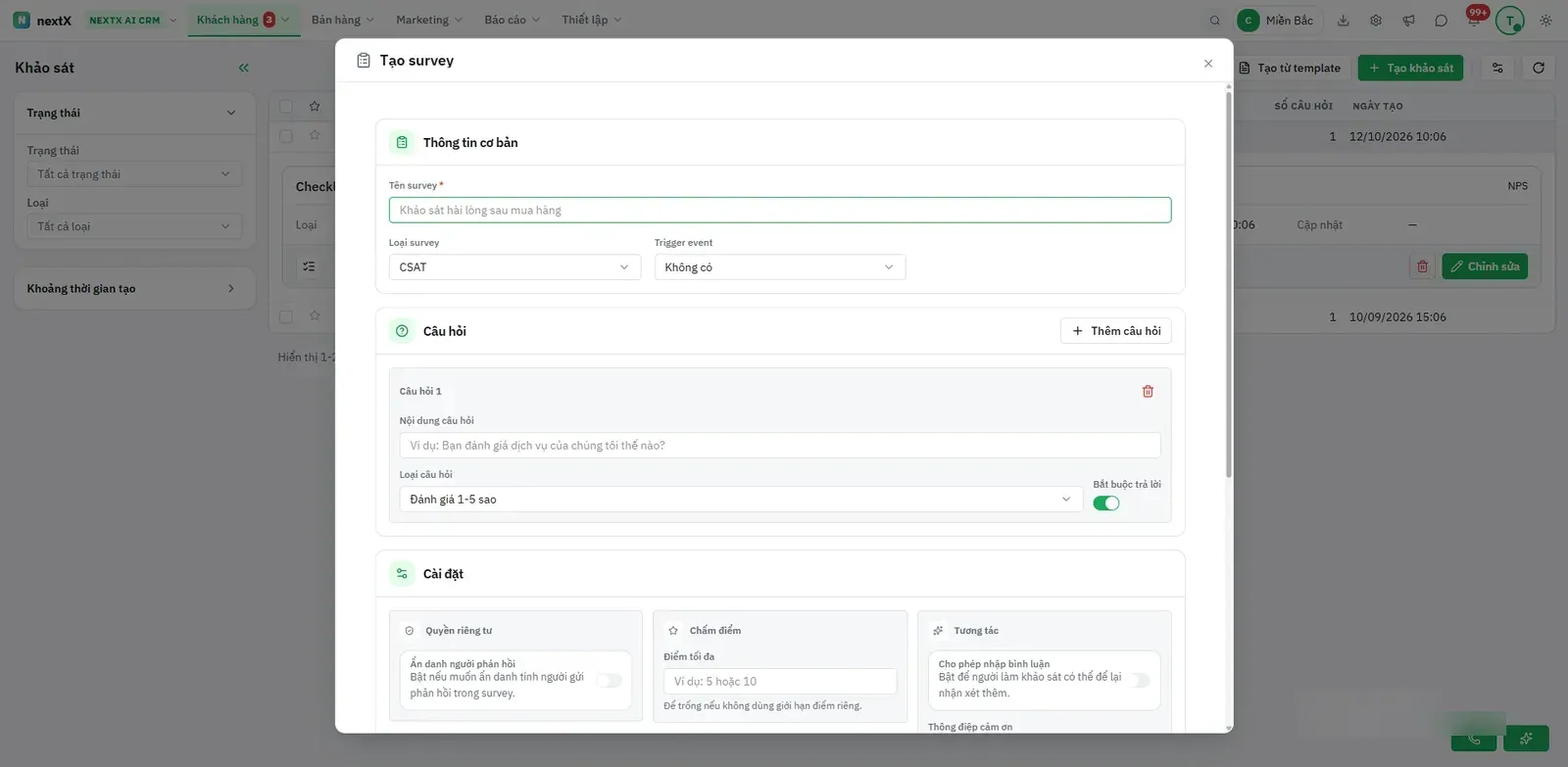Image resolution: width=1568 pixels, height=767 pixels.
Task: Click the Tên survey input field
Action: coord(780,210)
